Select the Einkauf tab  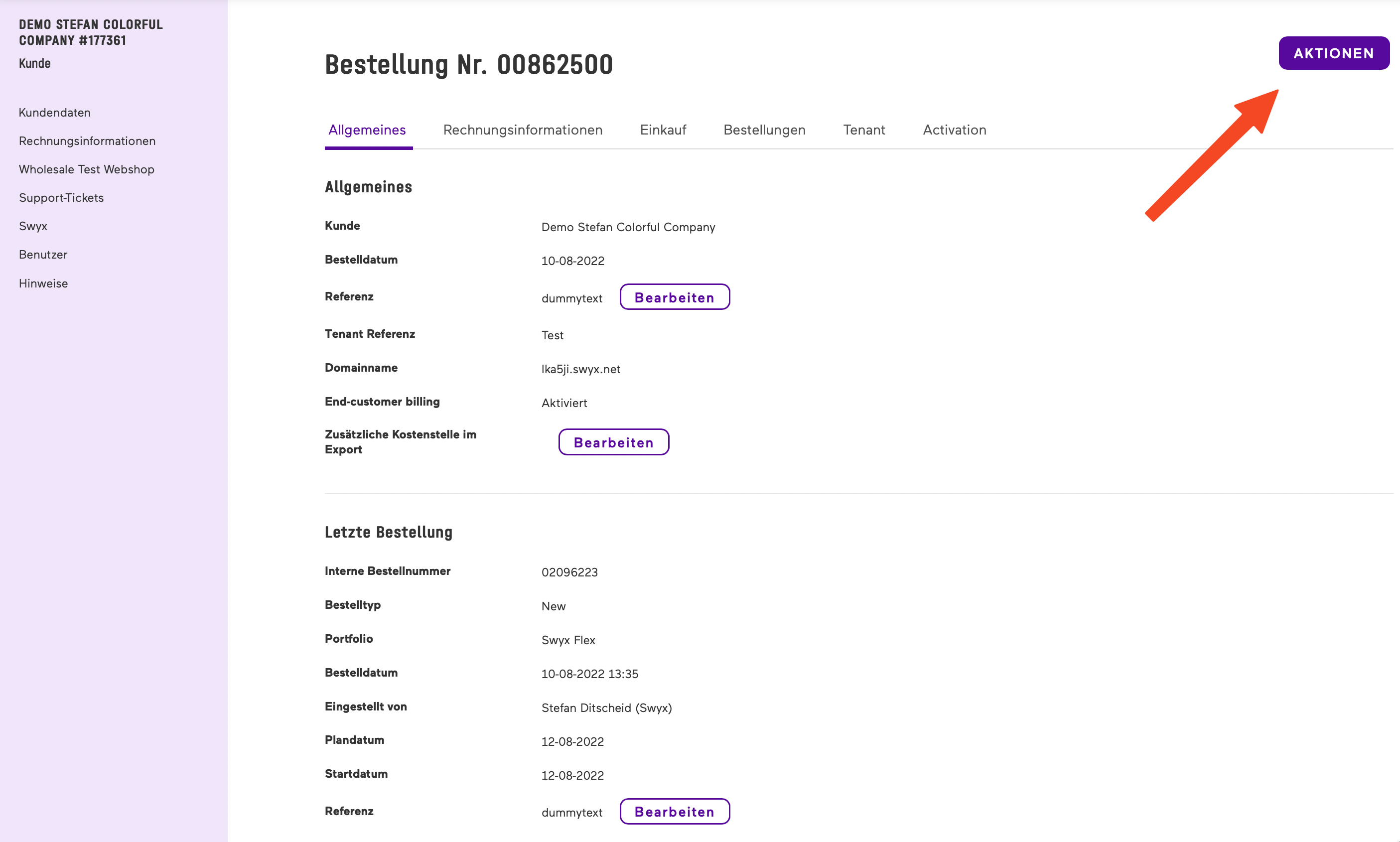[x=663, y=130]
